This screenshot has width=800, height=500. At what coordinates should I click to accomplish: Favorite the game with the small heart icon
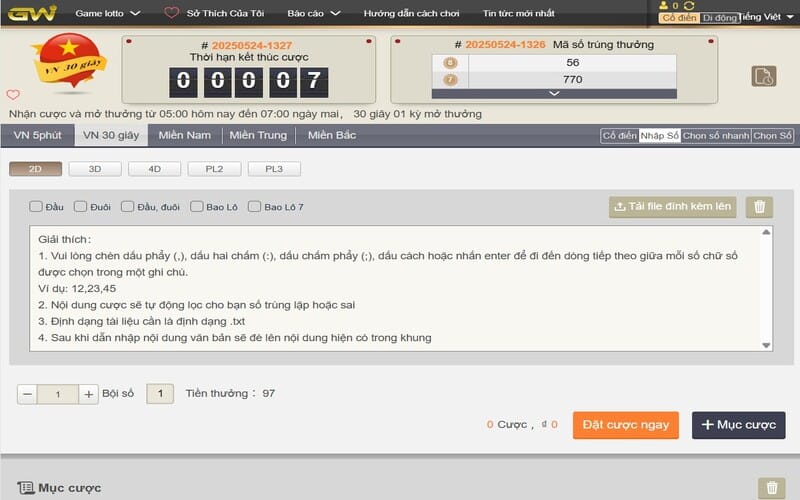pyautogui.click(x=13, y=94)
